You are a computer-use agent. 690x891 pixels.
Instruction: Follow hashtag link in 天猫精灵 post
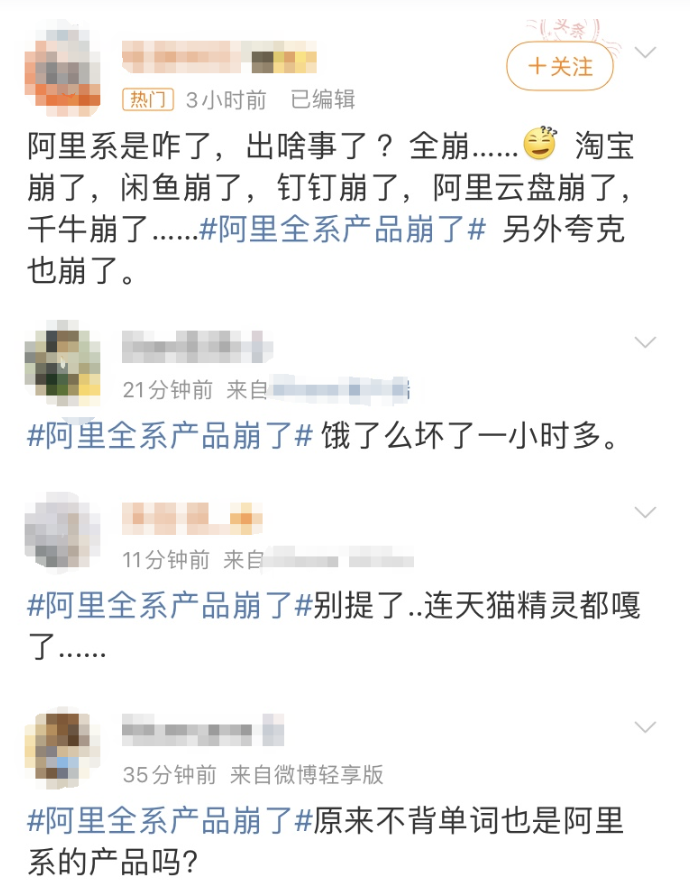point(170,605)
